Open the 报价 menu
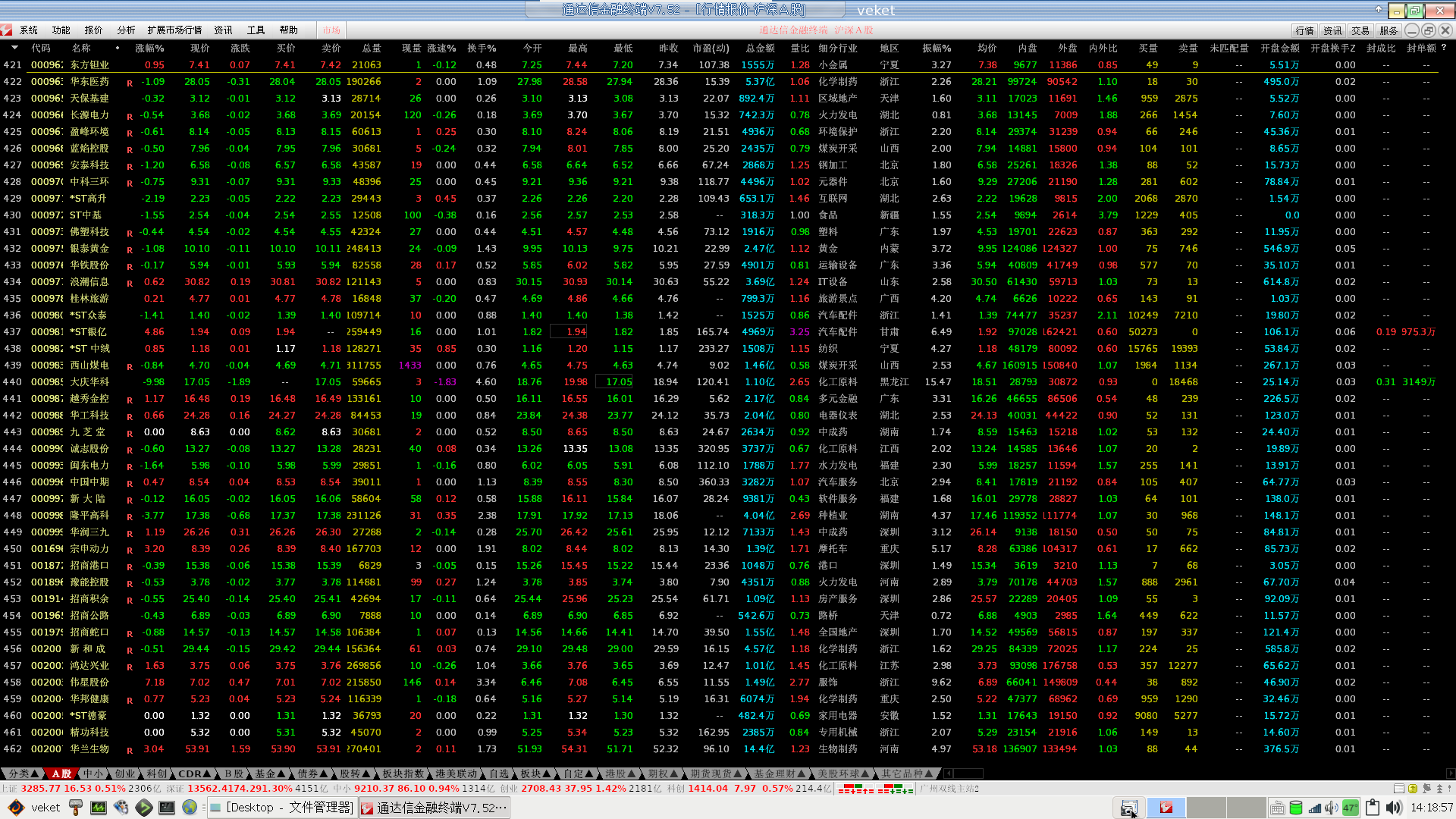Image resolution: width=1456 pixels, height=819 pixels. tap(94, 30)
